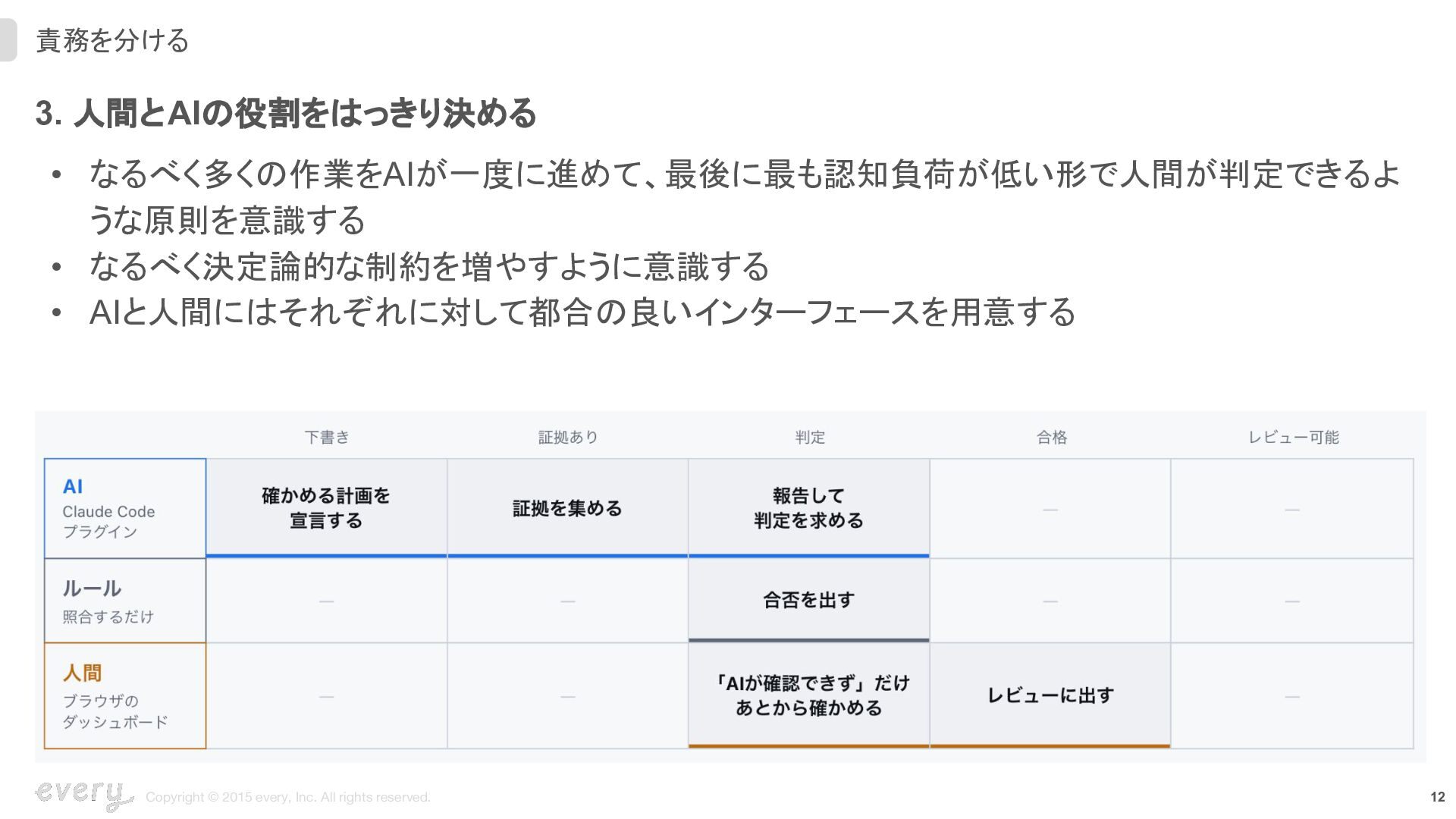Click the レビュー可能 column header

(x=1293, y=437)
